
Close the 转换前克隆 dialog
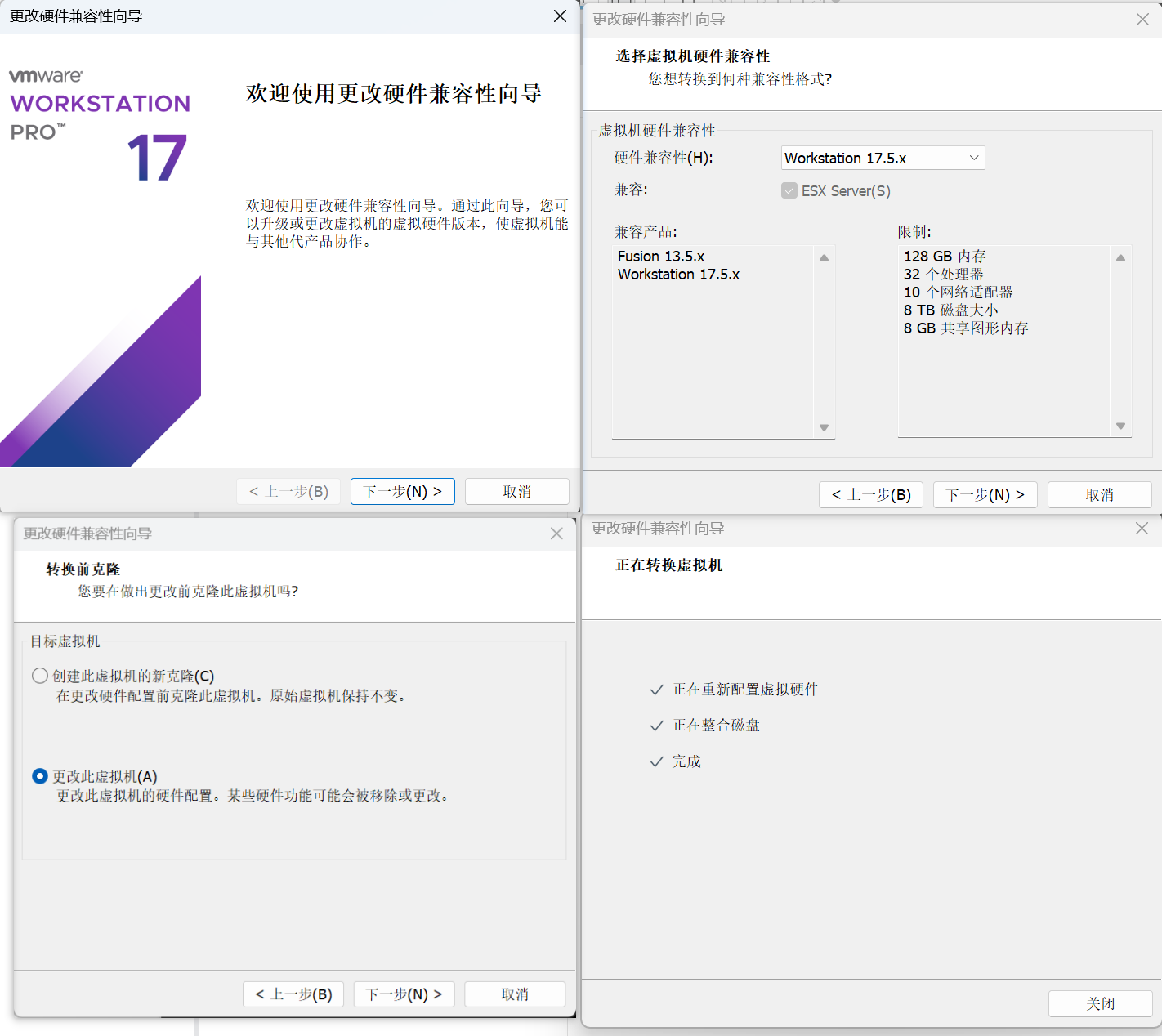coord(556,533)
